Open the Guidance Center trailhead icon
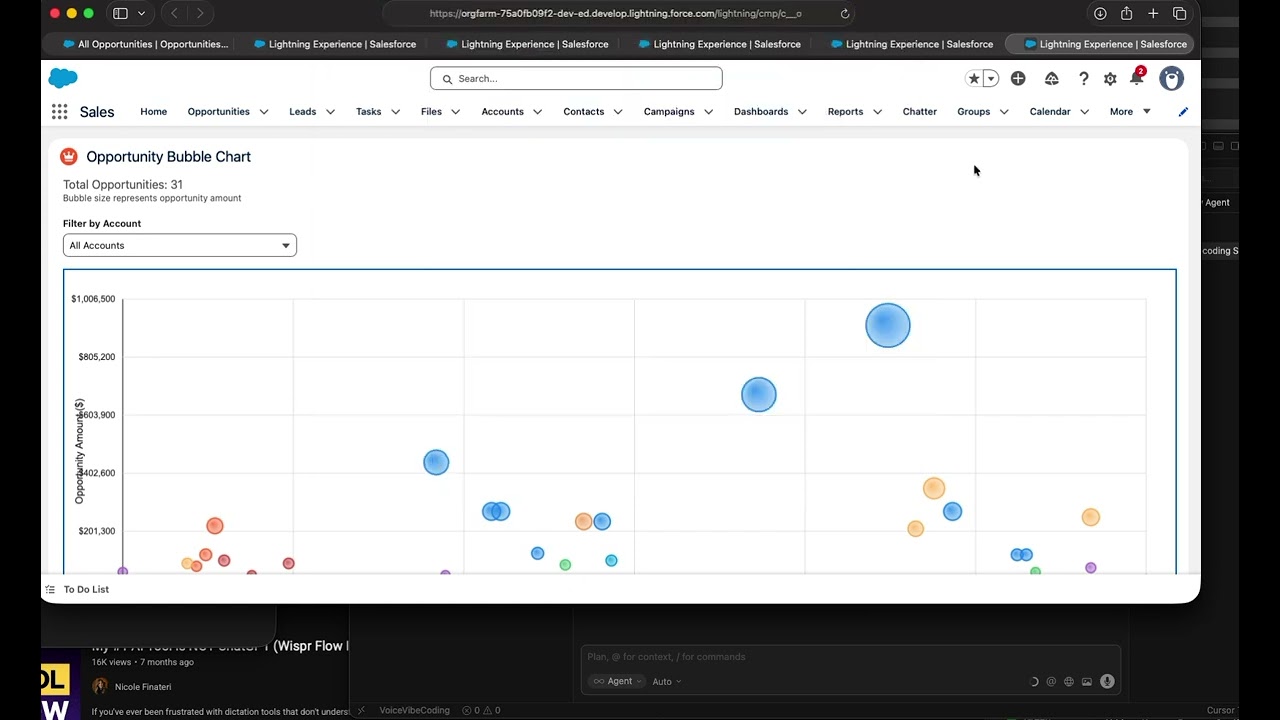Screen dimensions: 1280x720 tap(1051, 78)
